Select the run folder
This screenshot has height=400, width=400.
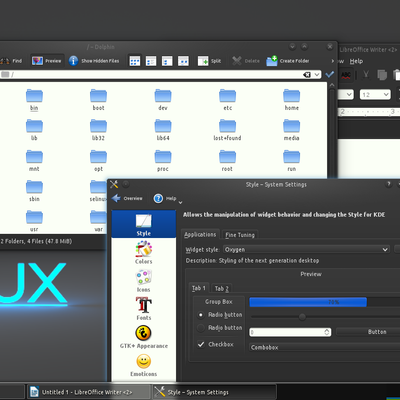point(292,161)
